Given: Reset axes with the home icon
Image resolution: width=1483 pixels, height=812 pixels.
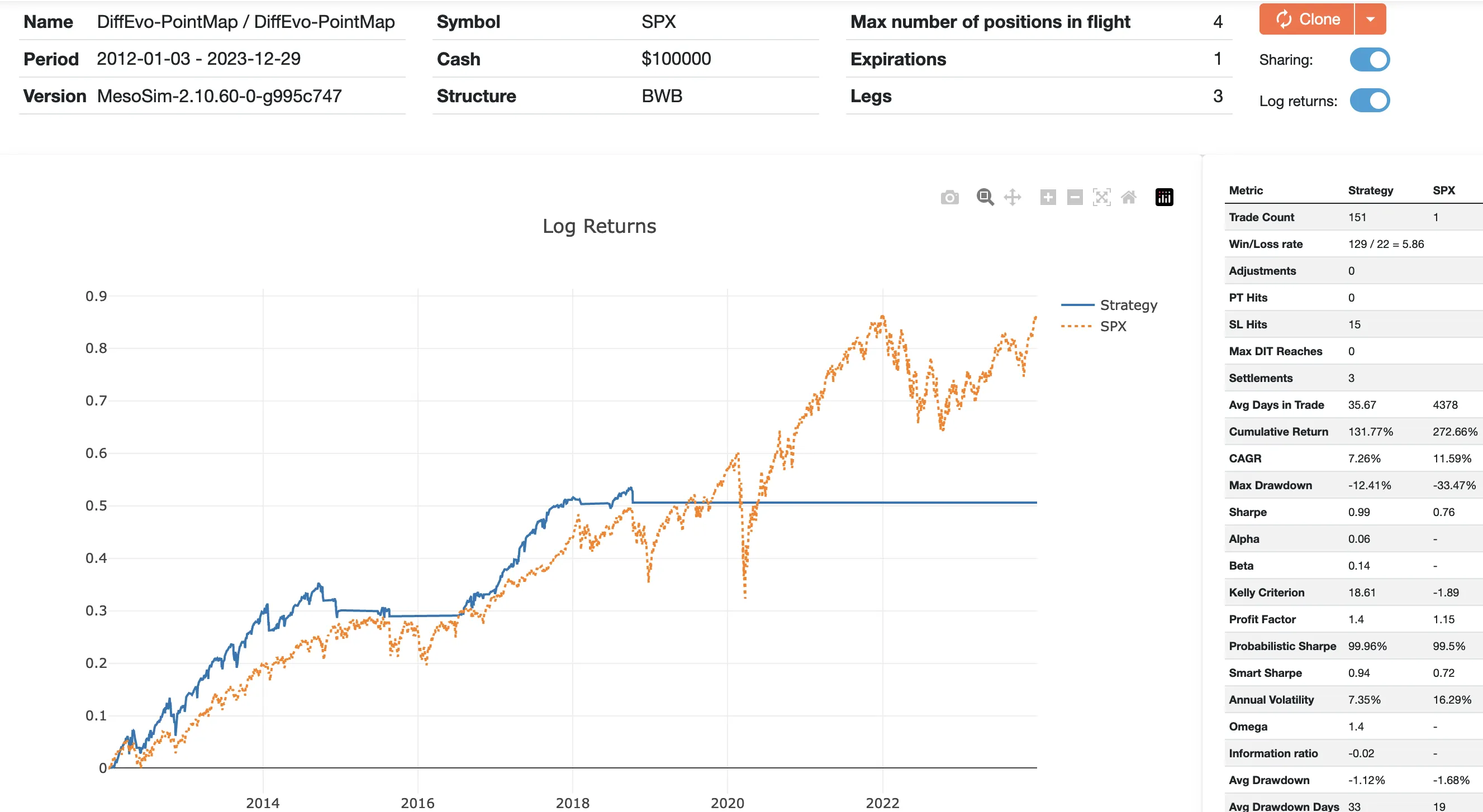Looking at the screenshot, I should [x=1128, y=197].
